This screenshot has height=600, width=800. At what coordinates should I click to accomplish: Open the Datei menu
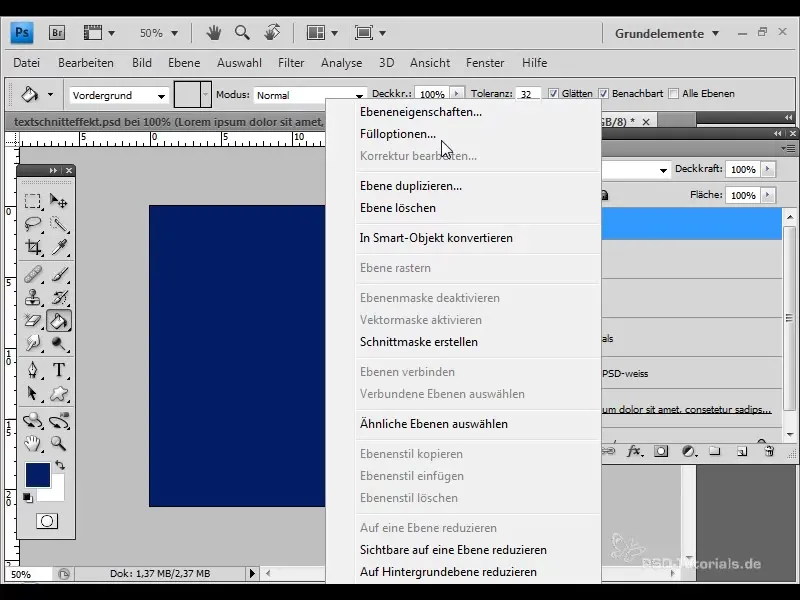(27, 63)
